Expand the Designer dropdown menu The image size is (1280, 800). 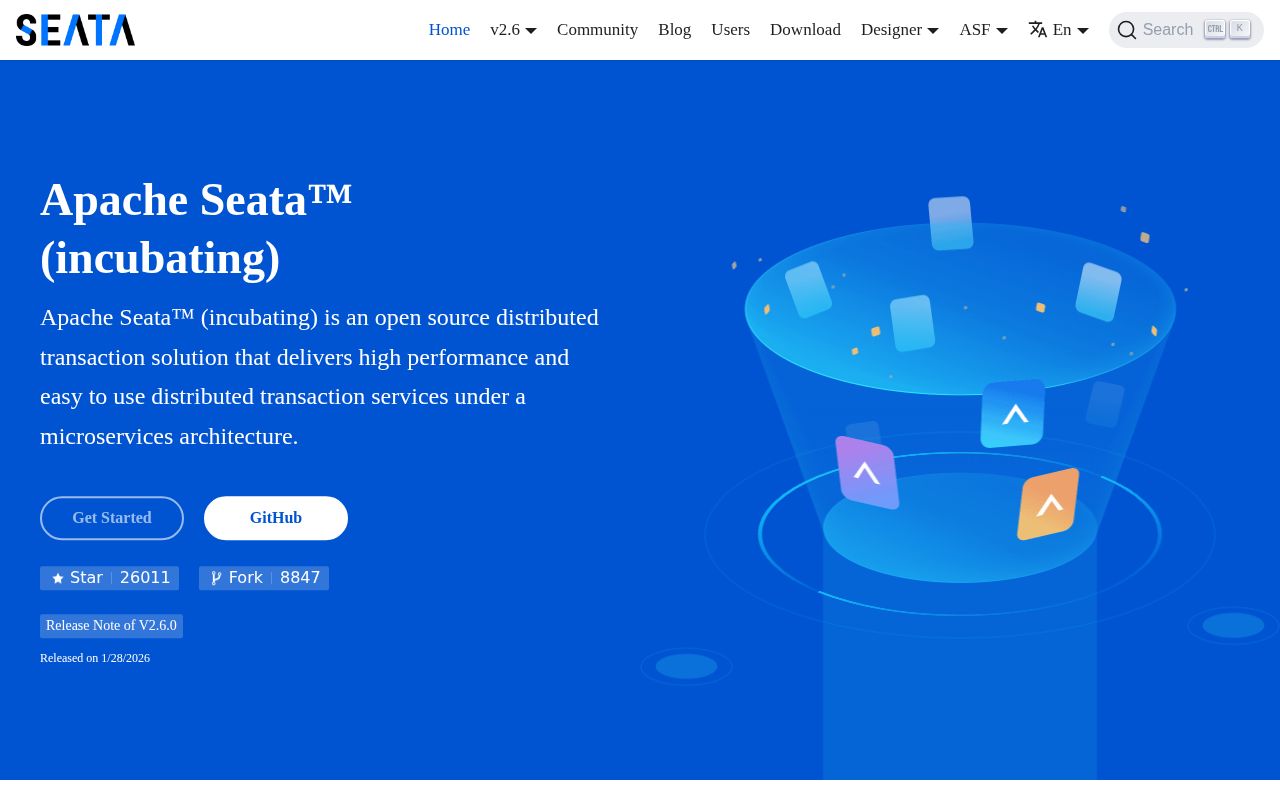coord(900,30)
